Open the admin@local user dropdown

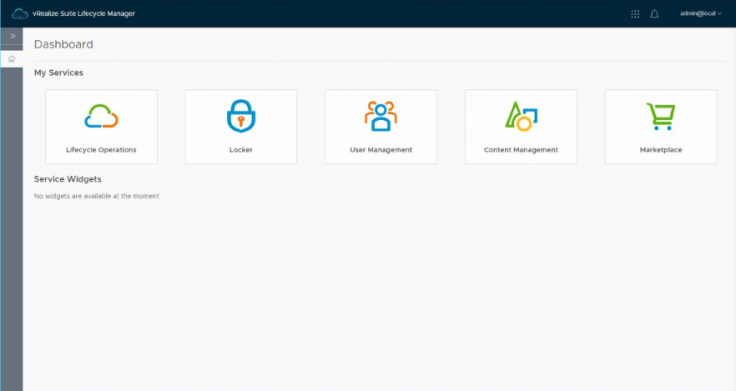701,14
